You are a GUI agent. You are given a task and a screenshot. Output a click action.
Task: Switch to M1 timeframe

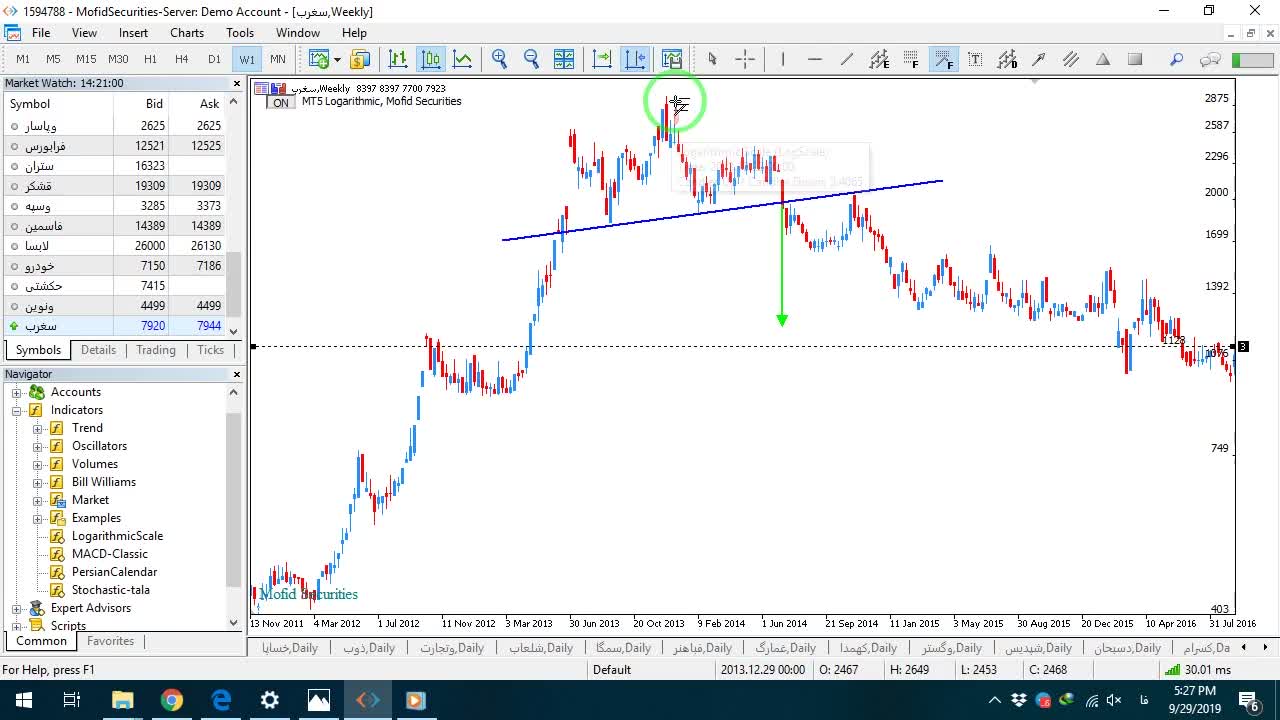click(x=23, y=59)
